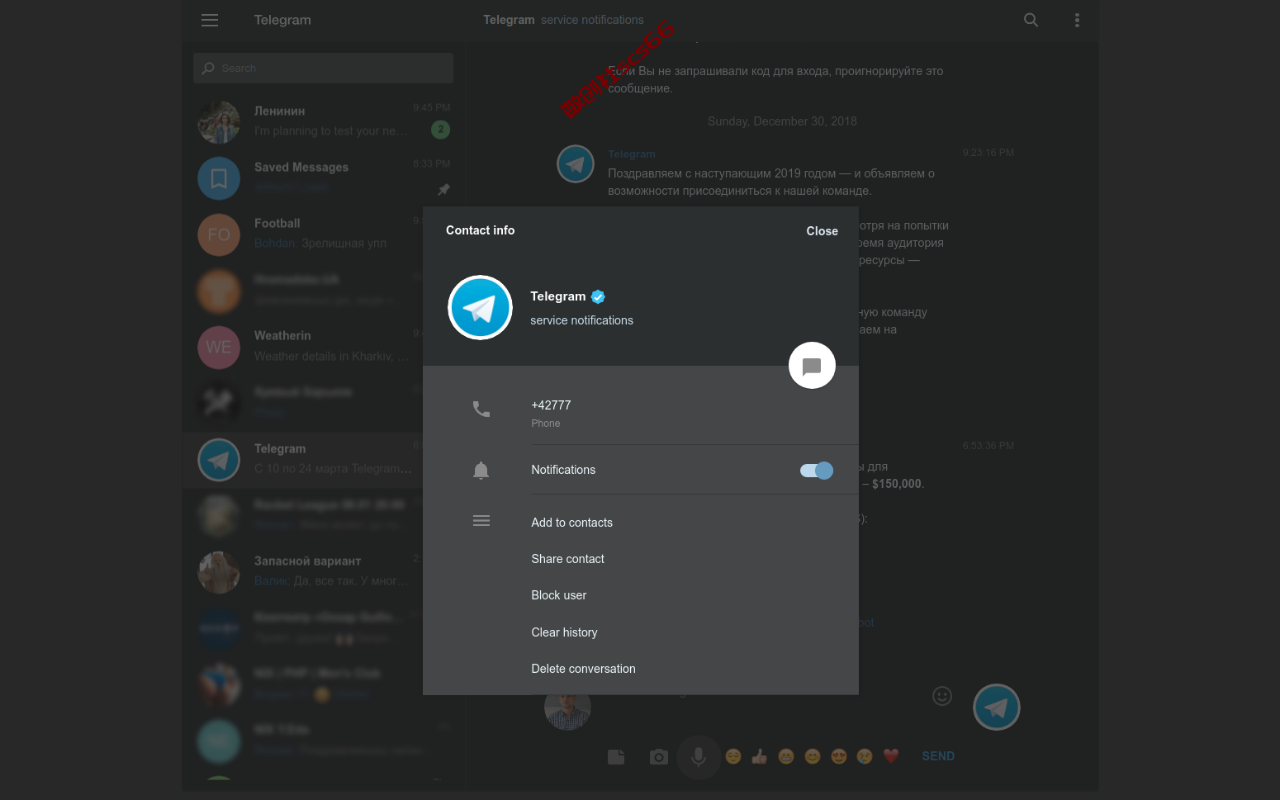Click the FO Football avatar
This screenshot has height=800, width=1280.
pos(219,235)
